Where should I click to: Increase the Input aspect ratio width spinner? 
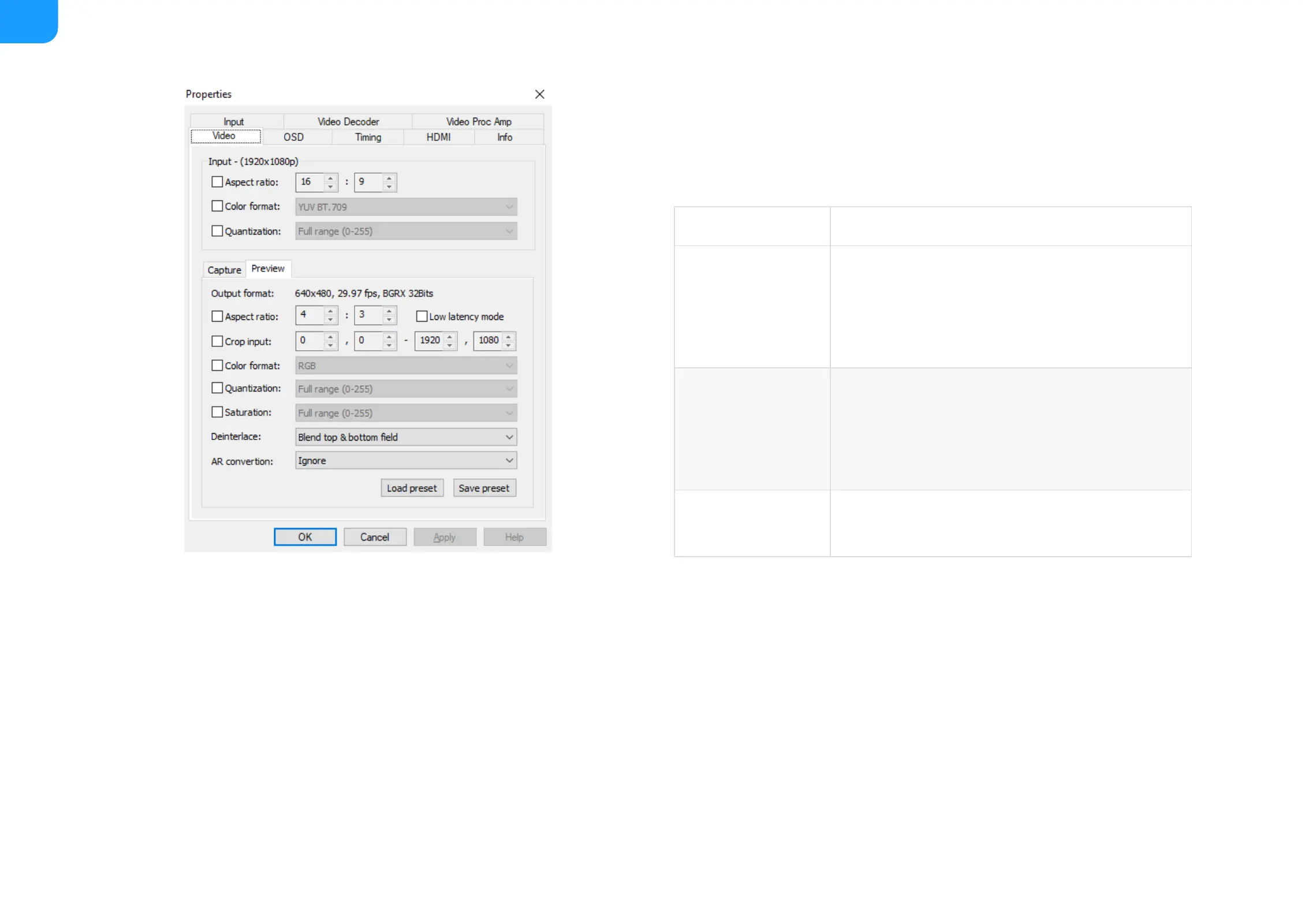click(330, 178)
